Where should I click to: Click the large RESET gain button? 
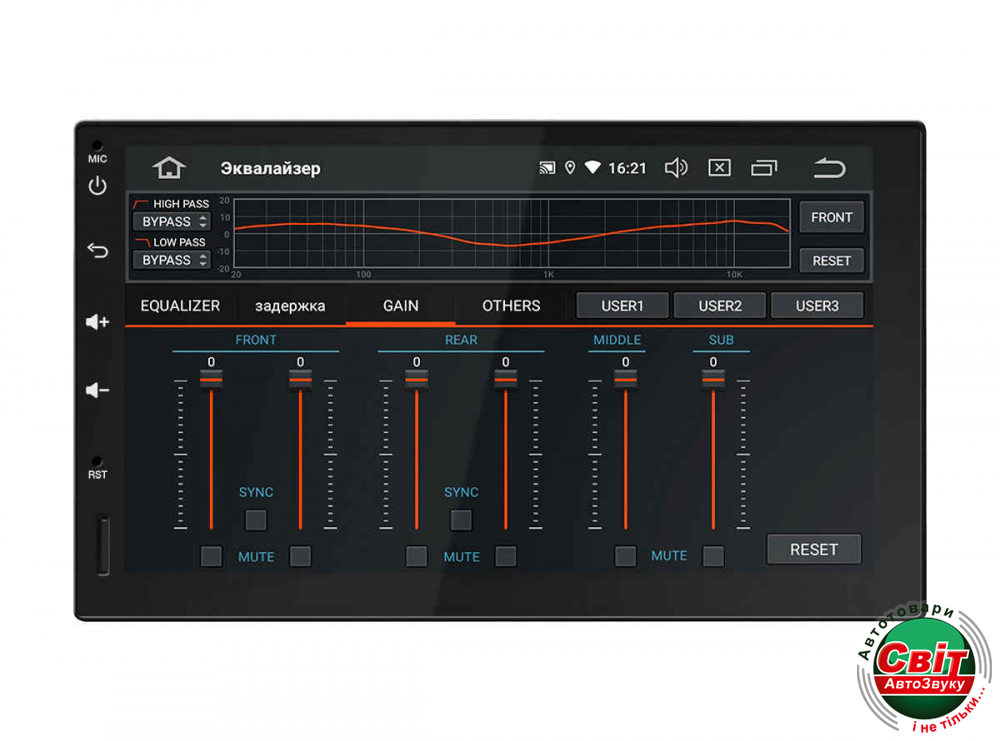point(813,549)
